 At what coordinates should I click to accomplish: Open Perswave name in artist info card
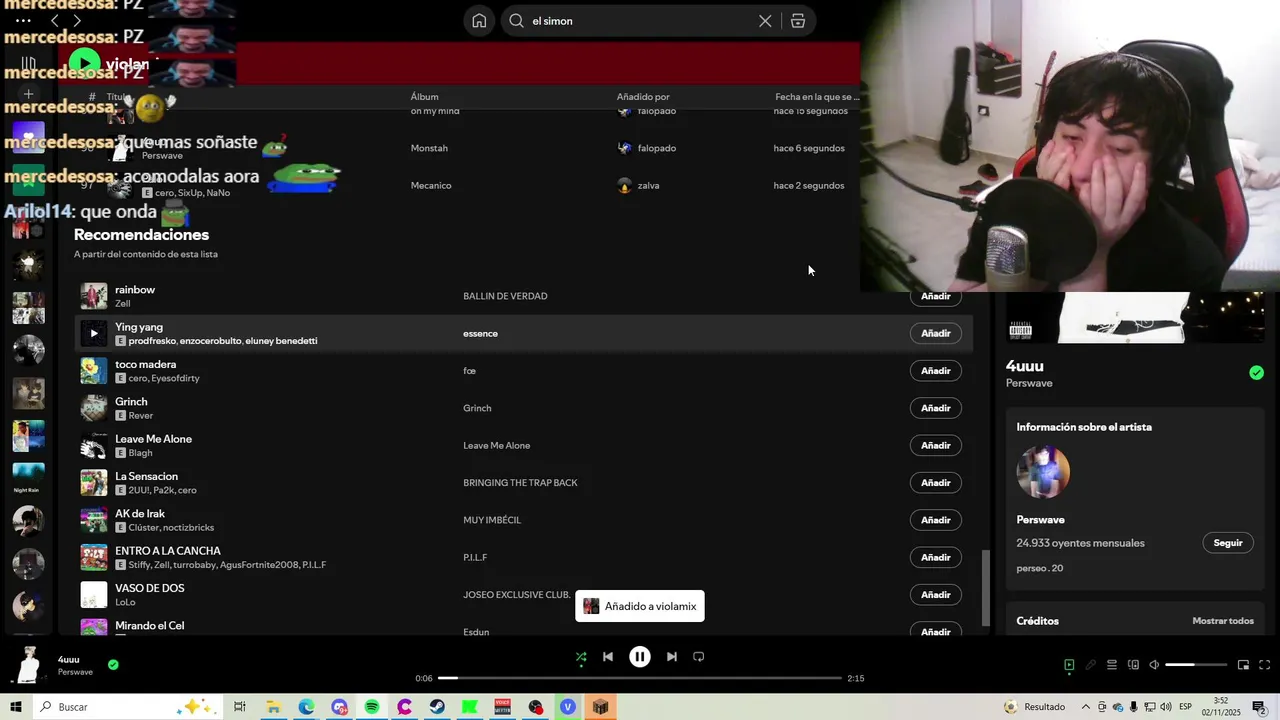click(x=1040, y=520)
